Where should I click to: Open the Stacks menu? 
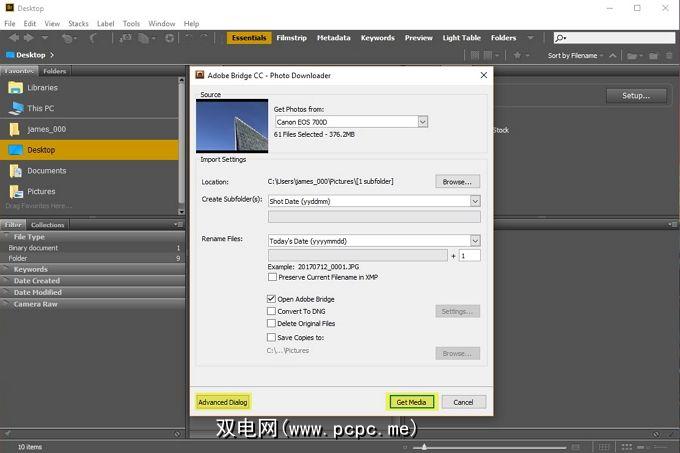pos(78,23)
